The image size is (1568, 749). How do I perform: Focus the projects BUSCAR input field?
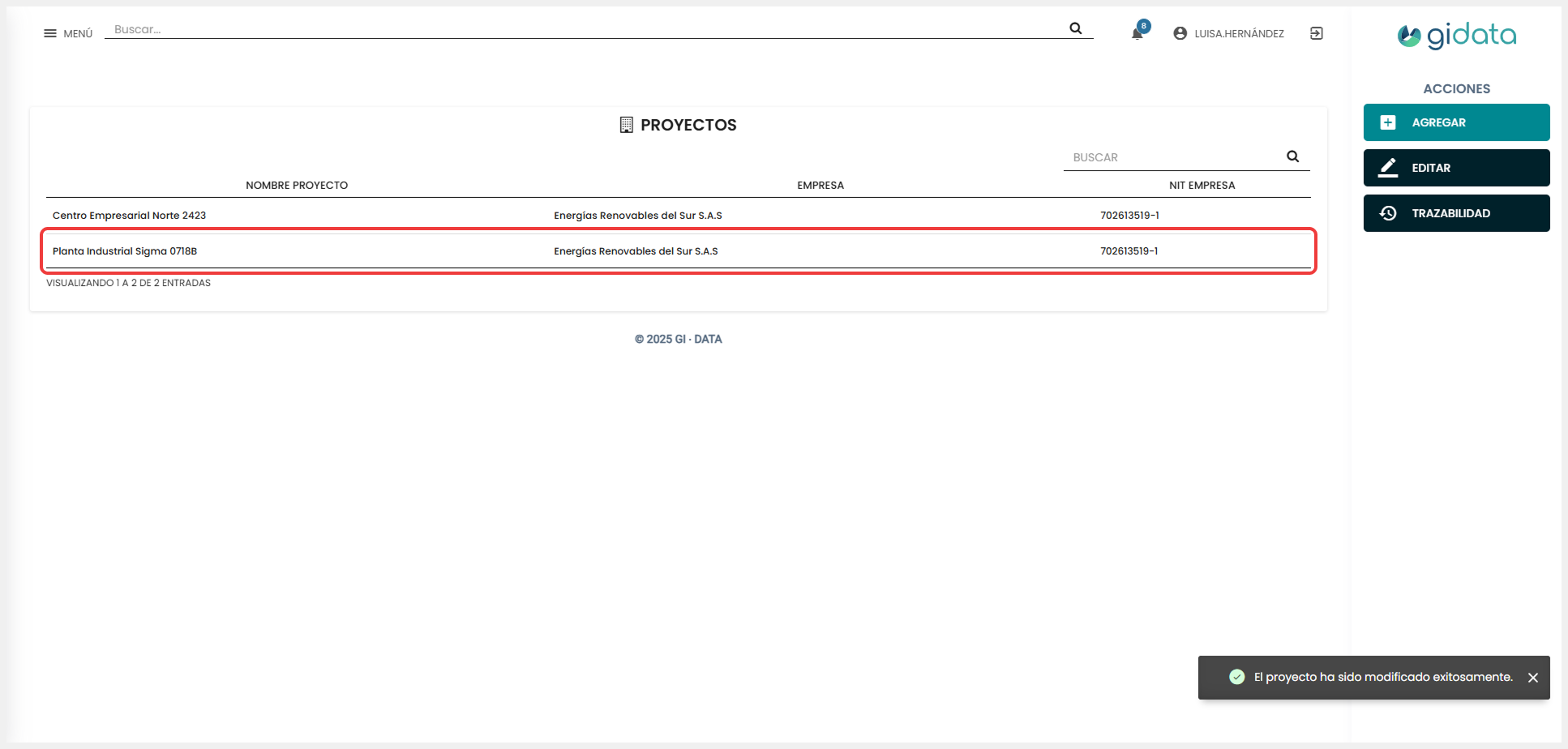[x=1172, y=157]
